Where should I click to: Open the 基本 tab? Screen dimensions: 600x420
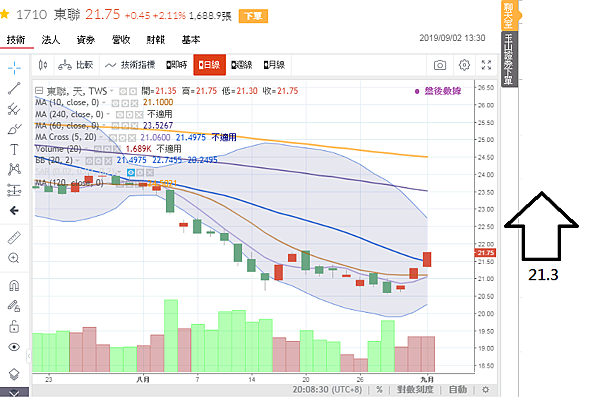point(191,40)
